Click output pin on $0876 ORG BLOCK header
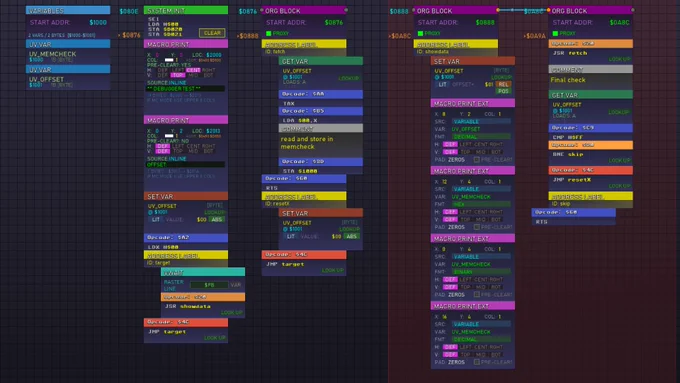Screen dimensions: 680x383 (346, 10)
